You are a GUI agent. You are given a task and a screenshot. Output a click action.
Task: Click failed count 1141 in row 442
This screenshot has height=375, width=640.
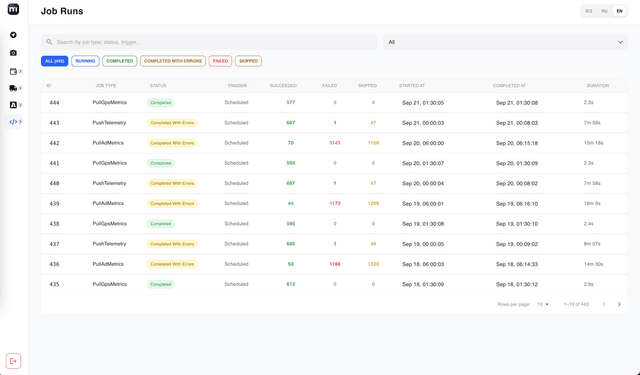click(335, 143)
